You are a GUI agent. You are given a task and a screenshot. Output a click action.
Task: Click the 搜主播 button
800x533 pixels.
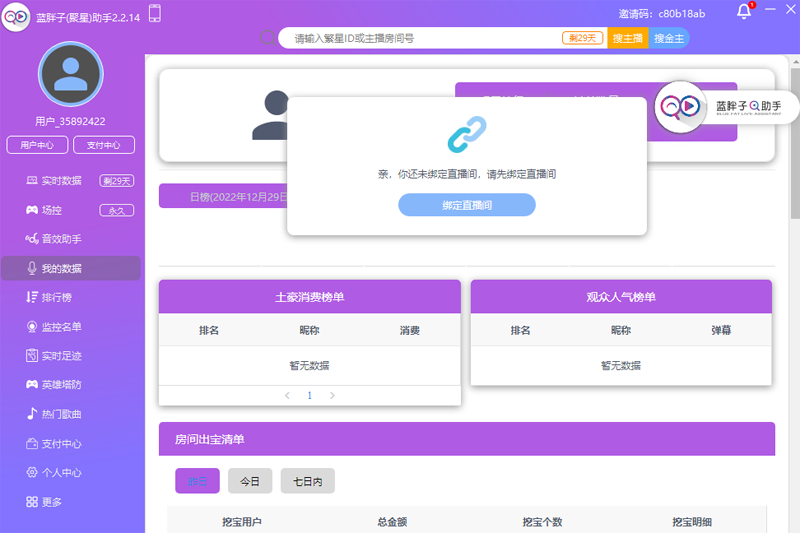click(x=627, y=38)
